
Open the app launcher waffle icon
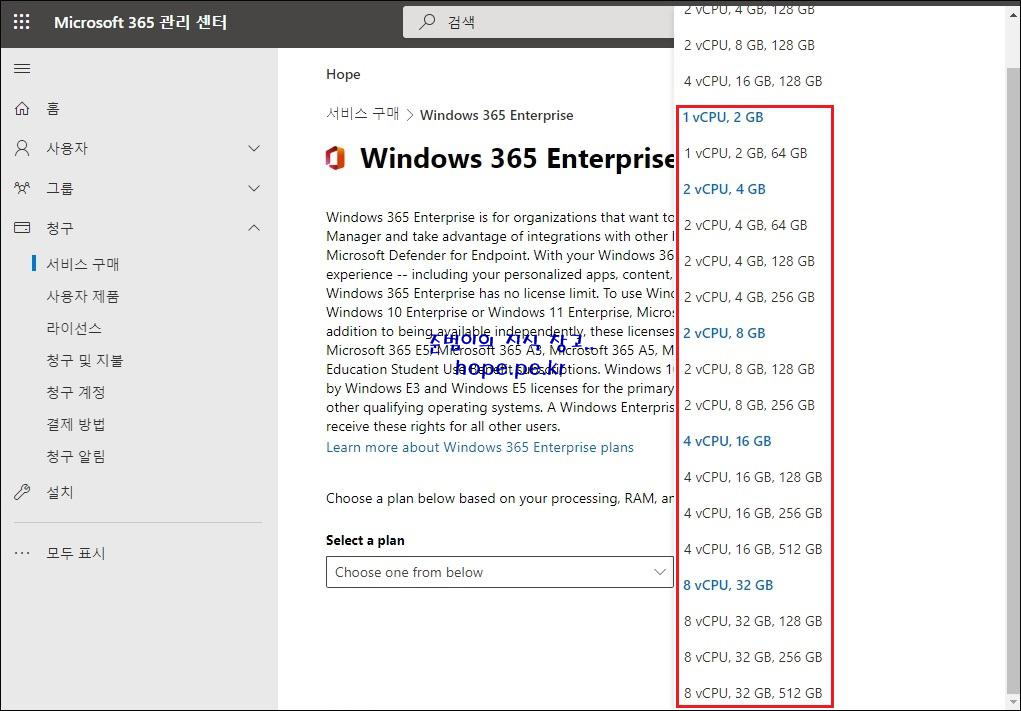[21, 22]
